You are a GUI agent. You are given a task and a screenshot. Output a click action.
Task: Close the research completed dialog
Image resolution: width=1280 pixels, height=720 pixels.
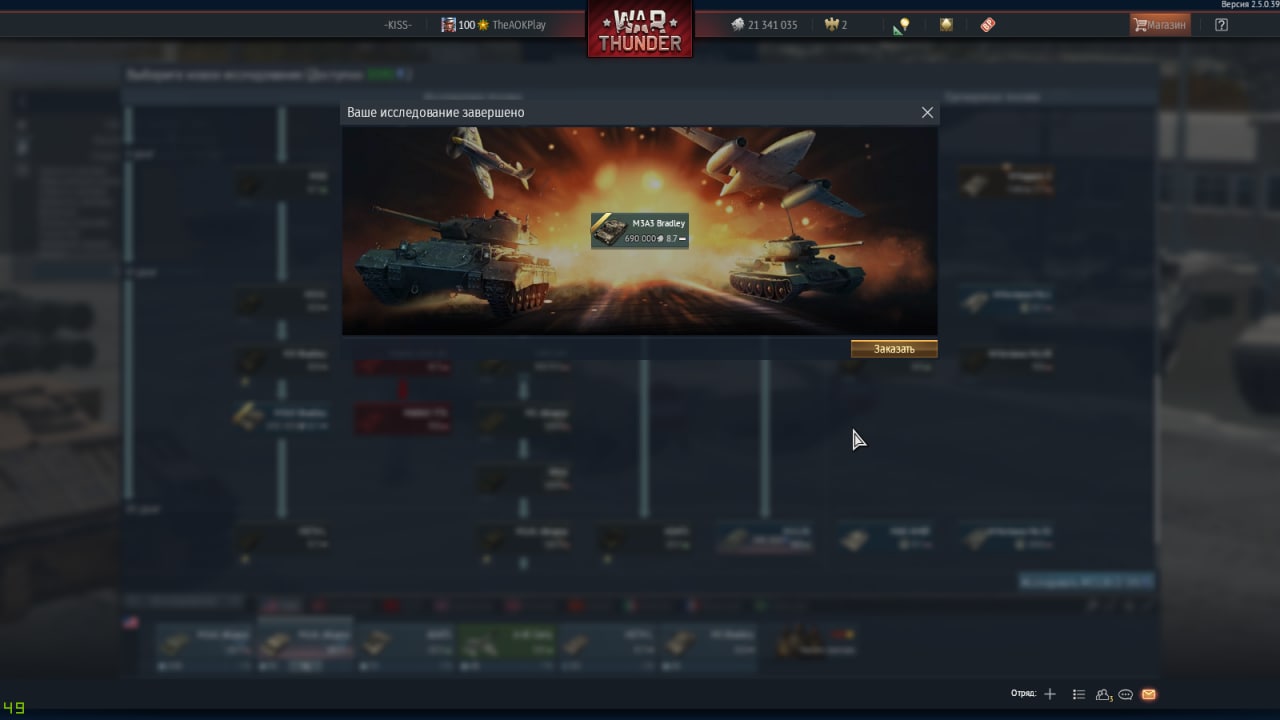point(927,113)
